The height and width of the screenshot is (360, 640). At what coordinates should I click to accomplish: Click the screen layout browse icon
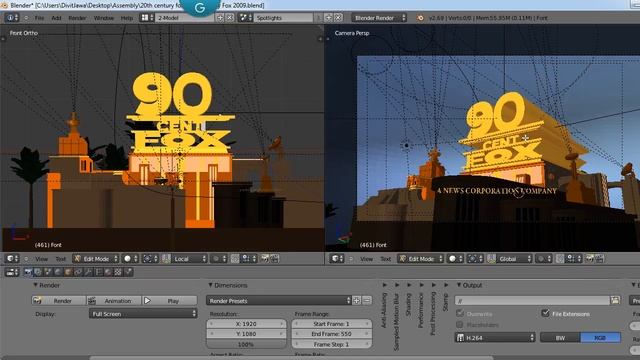(146, 18)
